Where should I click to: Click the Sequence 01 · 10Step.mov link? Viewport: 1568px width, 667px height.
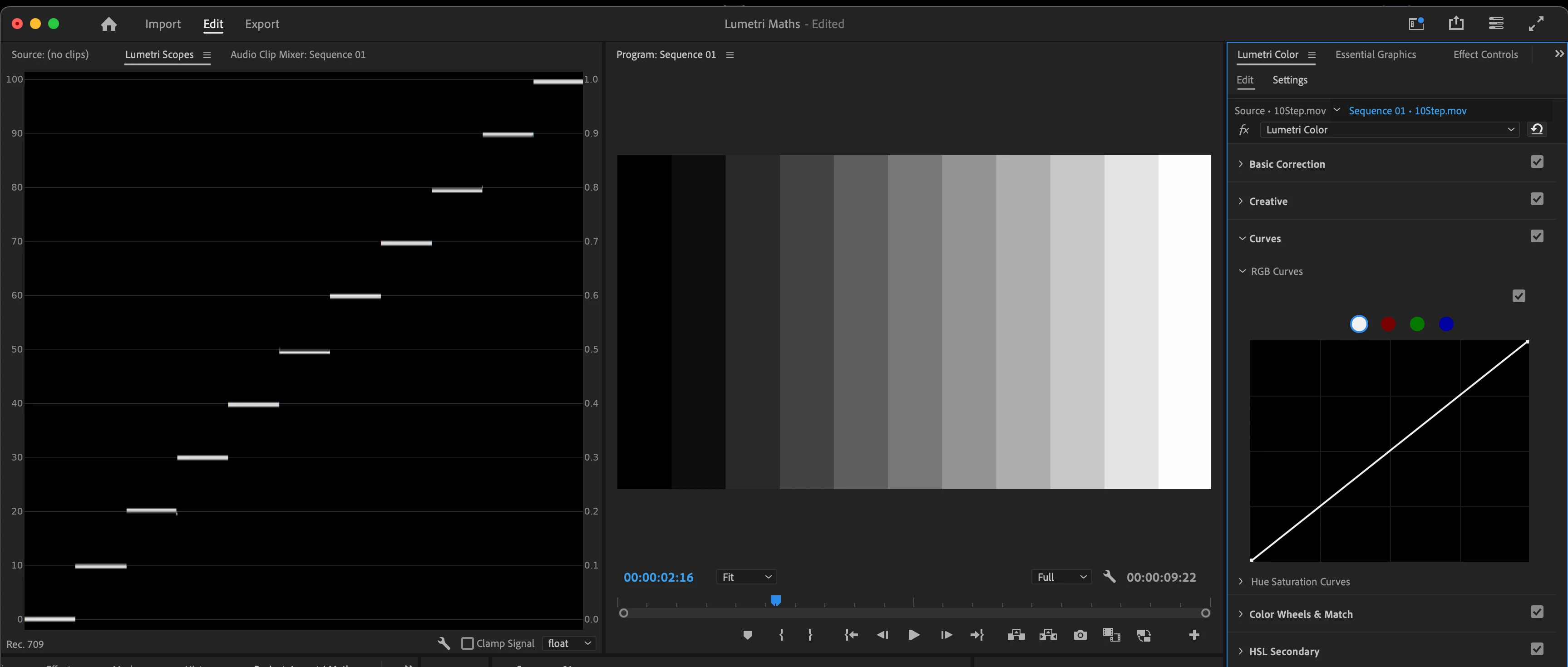tap(1407, 111)
